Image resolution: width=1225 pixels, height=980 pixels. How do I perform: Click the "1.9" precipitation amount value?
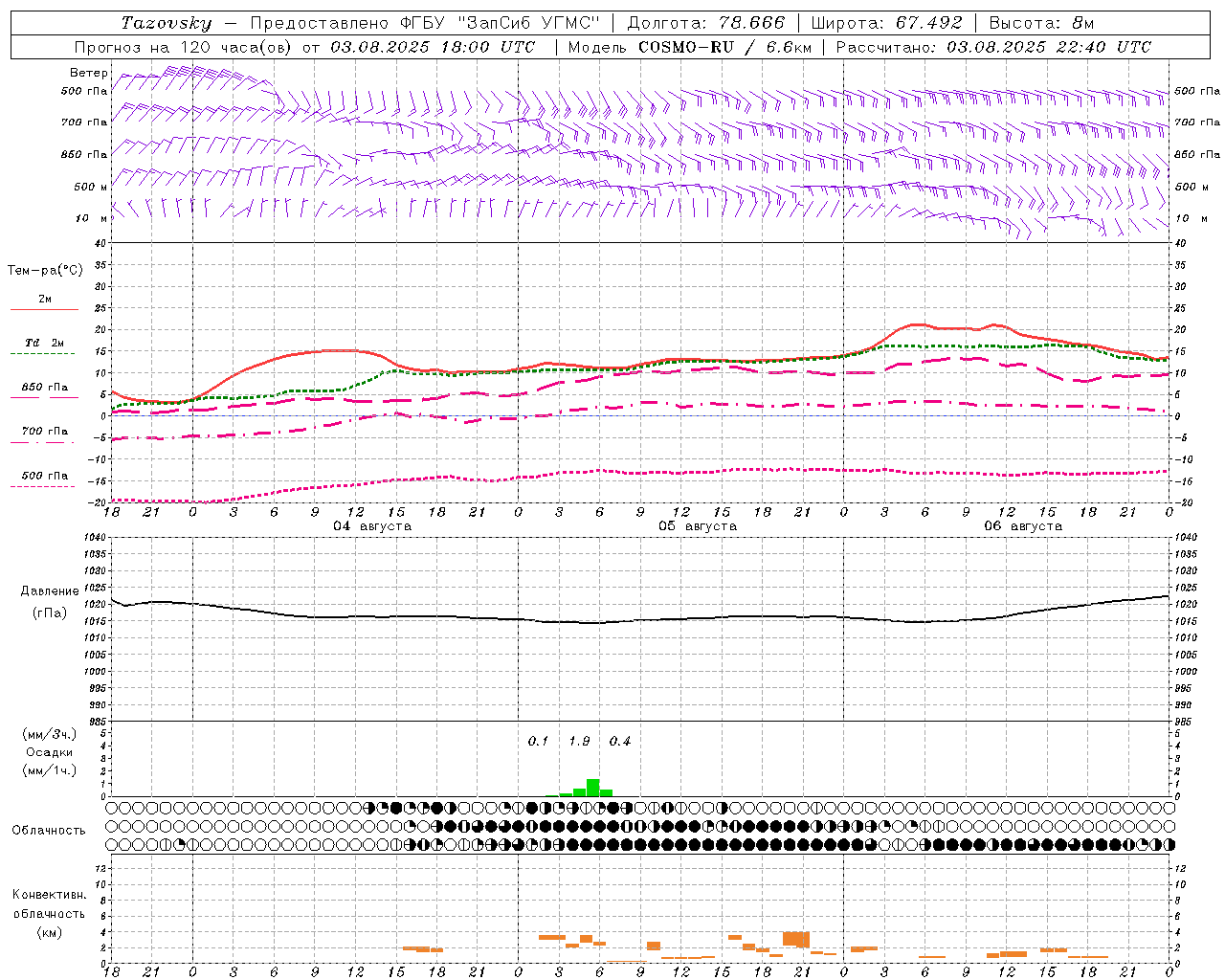[x=579, y=741]
